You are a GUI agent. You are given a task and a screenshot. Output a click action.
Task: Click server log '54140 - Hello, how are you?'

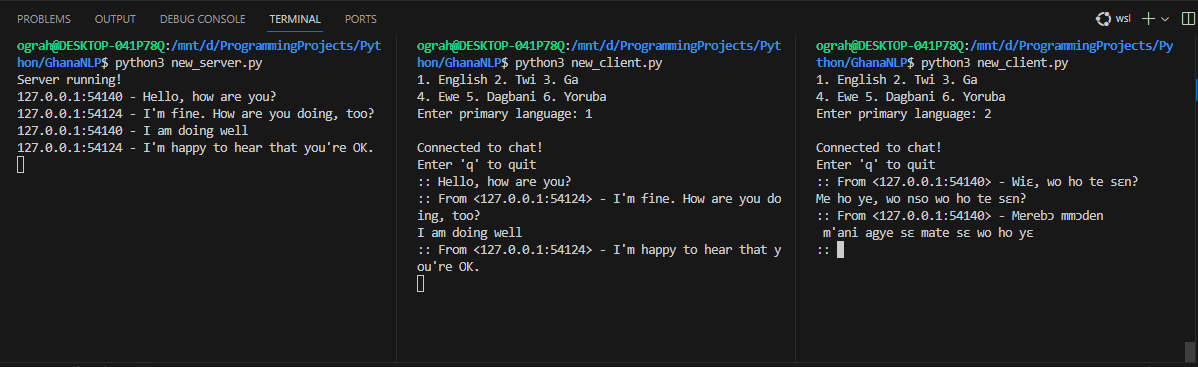click(x=146, y=97)
